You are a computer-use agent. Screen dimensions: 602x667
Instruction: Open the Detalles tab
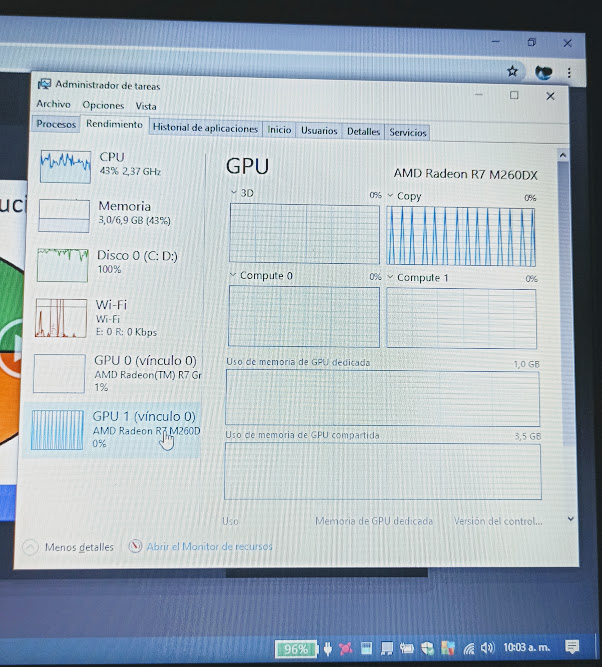(363, 131)
